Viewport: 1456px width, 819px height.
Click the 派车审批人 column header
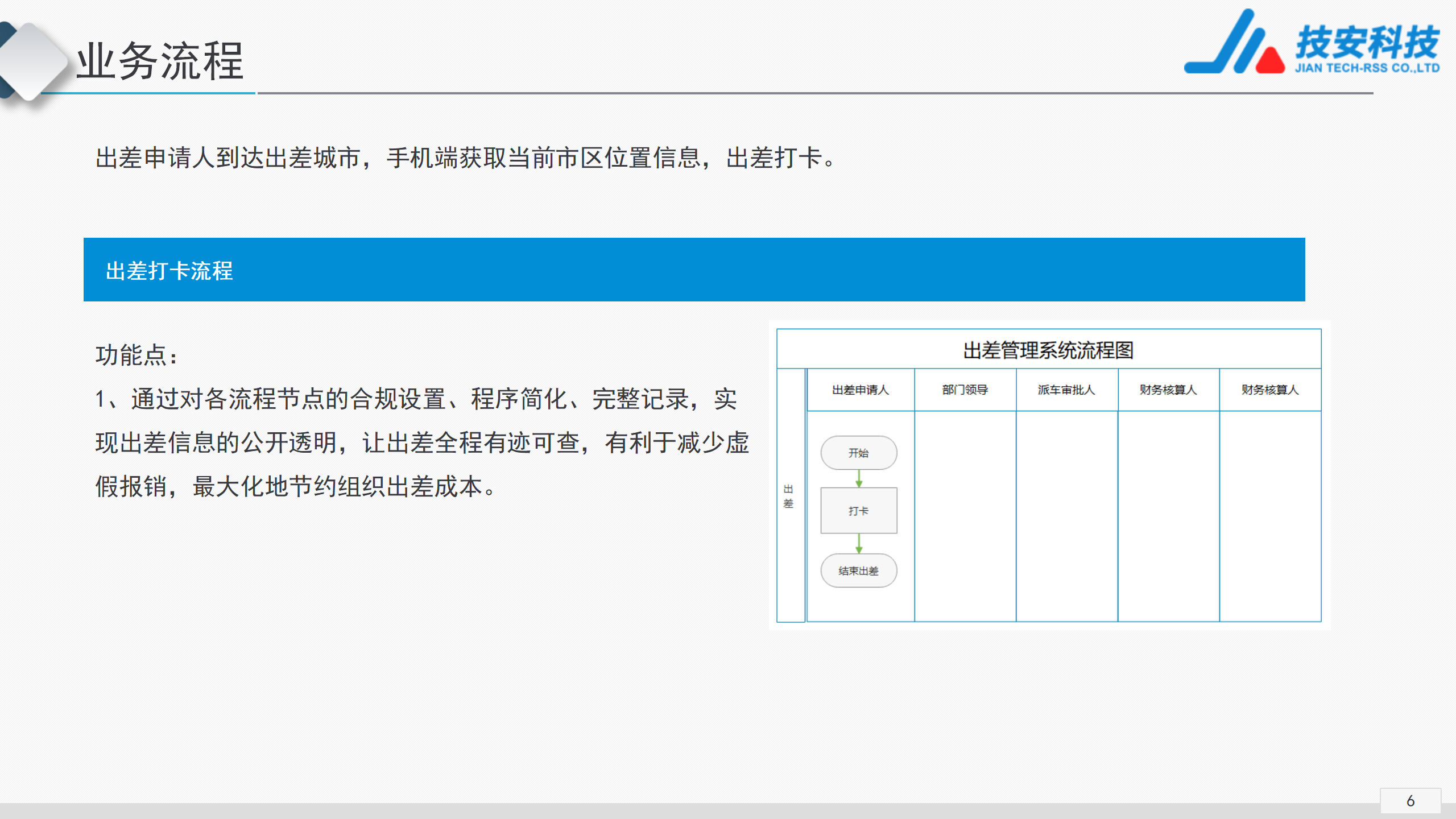[x=1066, y=390]
